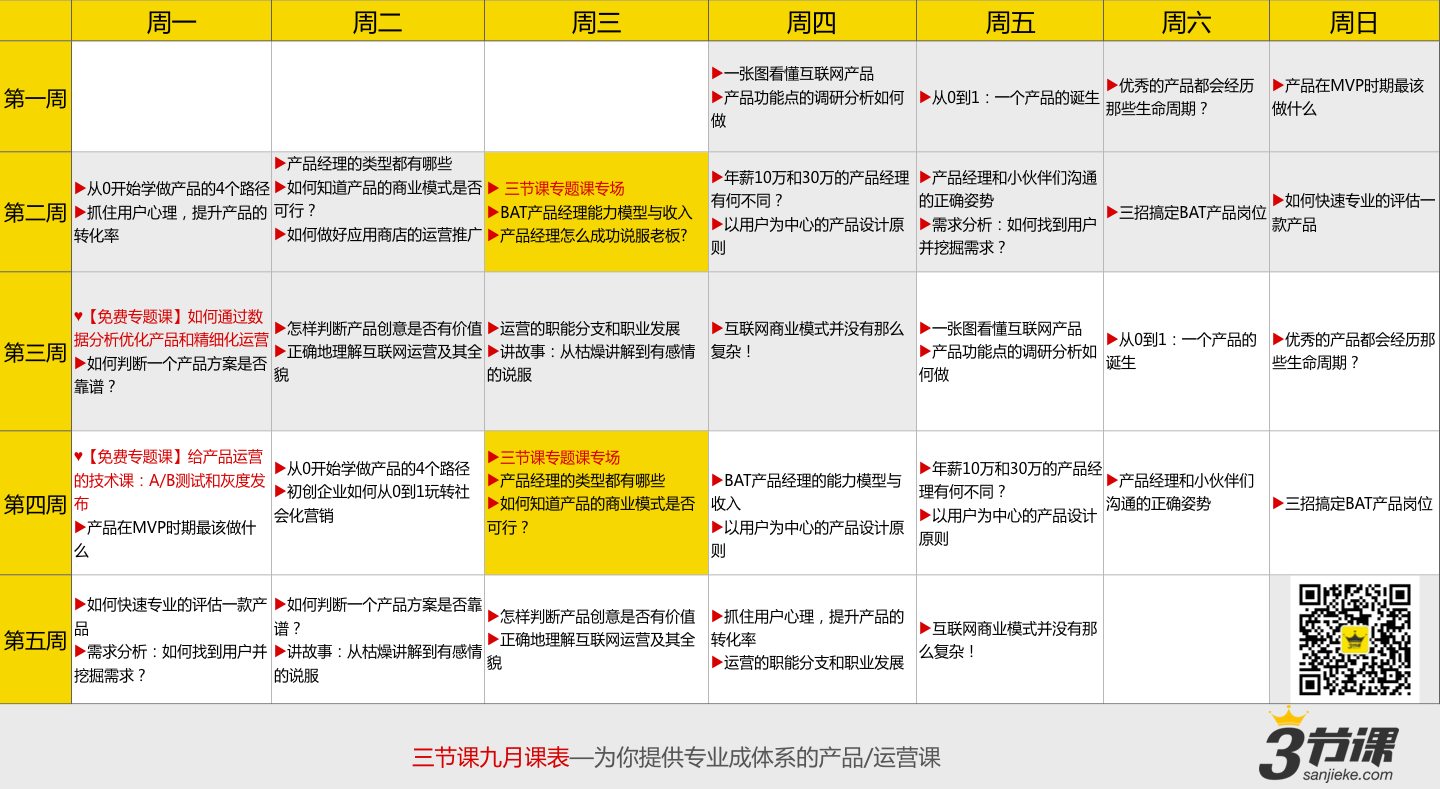Screen dimensions: 1440x789
Task: Click 抓住用户心理，提升产品的转化率 in 第二周 周一
Action: coord(171,224)
